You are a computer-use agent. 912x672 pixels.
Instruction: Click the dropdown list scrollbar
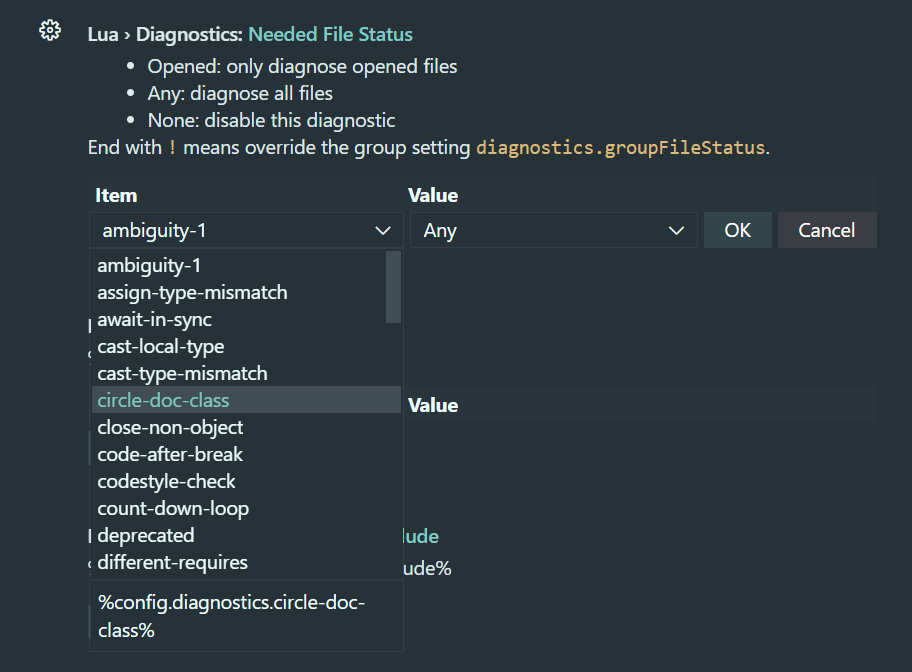tap(392, 290)
